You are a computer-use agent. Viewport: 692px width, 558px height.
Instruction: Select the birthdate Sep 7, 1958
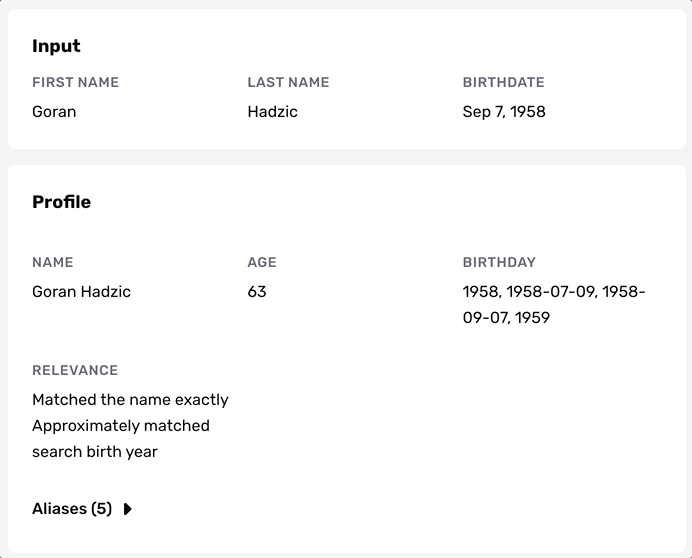[504, 112]
